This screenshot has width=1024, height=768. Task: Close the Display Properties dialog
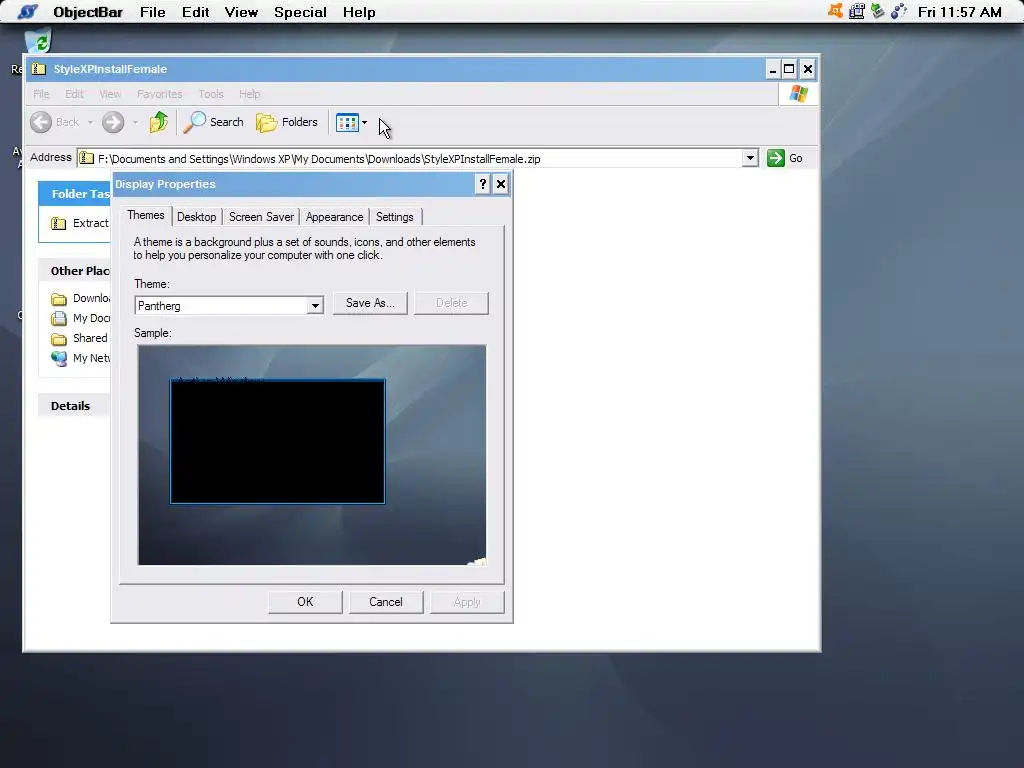(x=501, y=184)
